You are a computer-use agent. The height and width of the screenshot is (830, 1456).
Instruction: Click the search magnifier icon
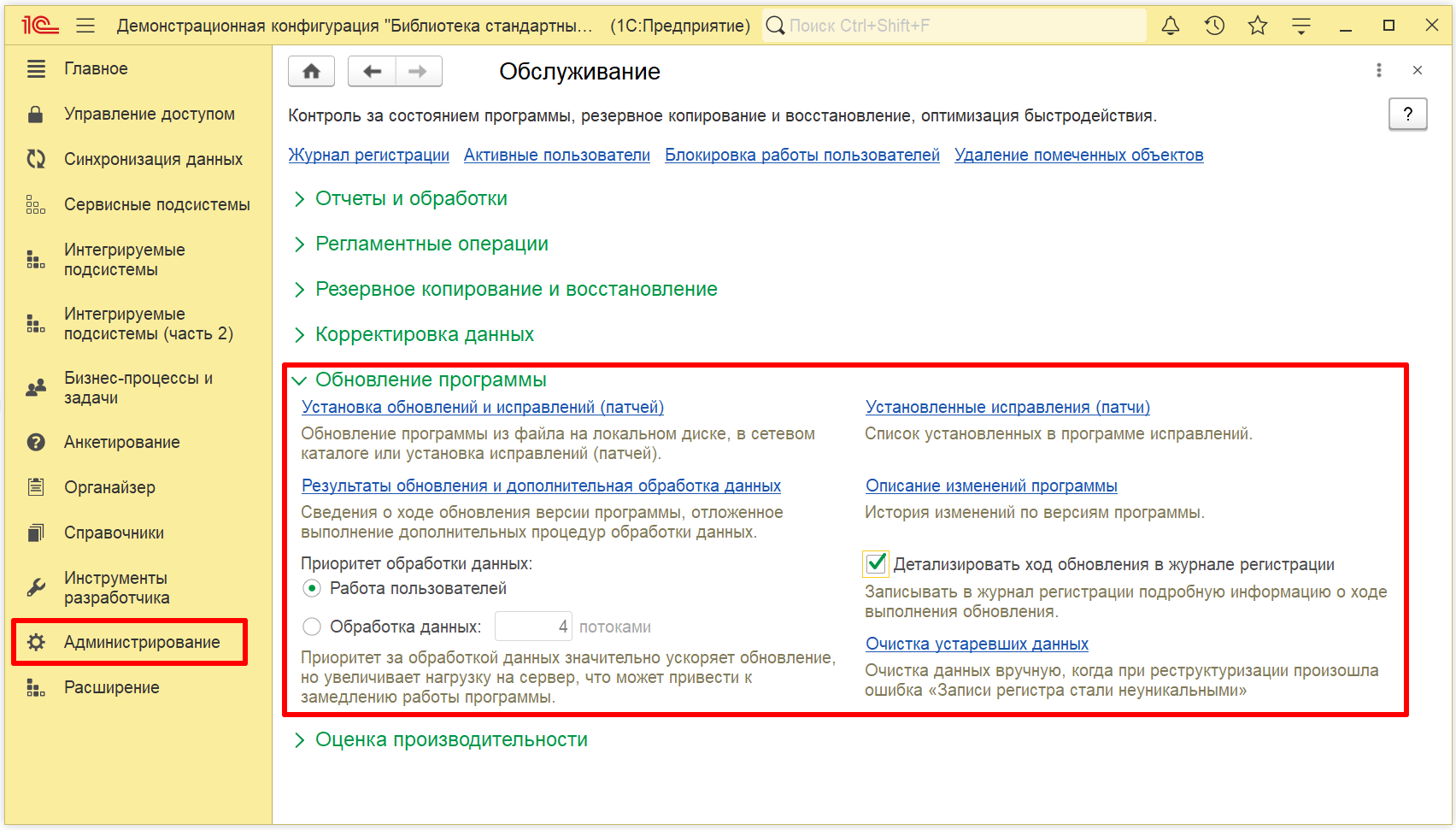click(x=775, y=26)
